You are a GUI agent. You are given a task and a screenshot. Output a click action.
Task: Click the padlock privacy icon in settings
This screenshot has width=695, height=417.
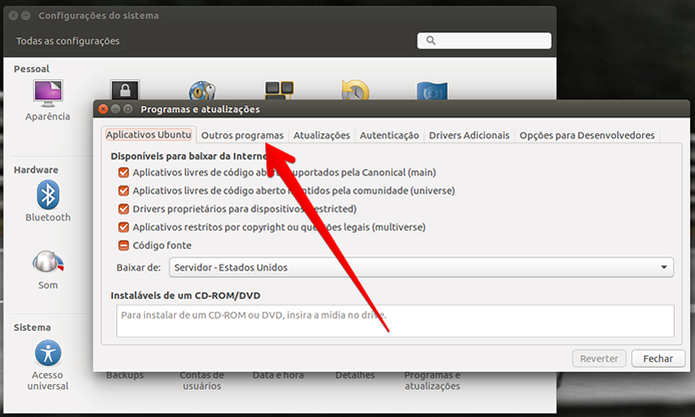coord(125,90)
